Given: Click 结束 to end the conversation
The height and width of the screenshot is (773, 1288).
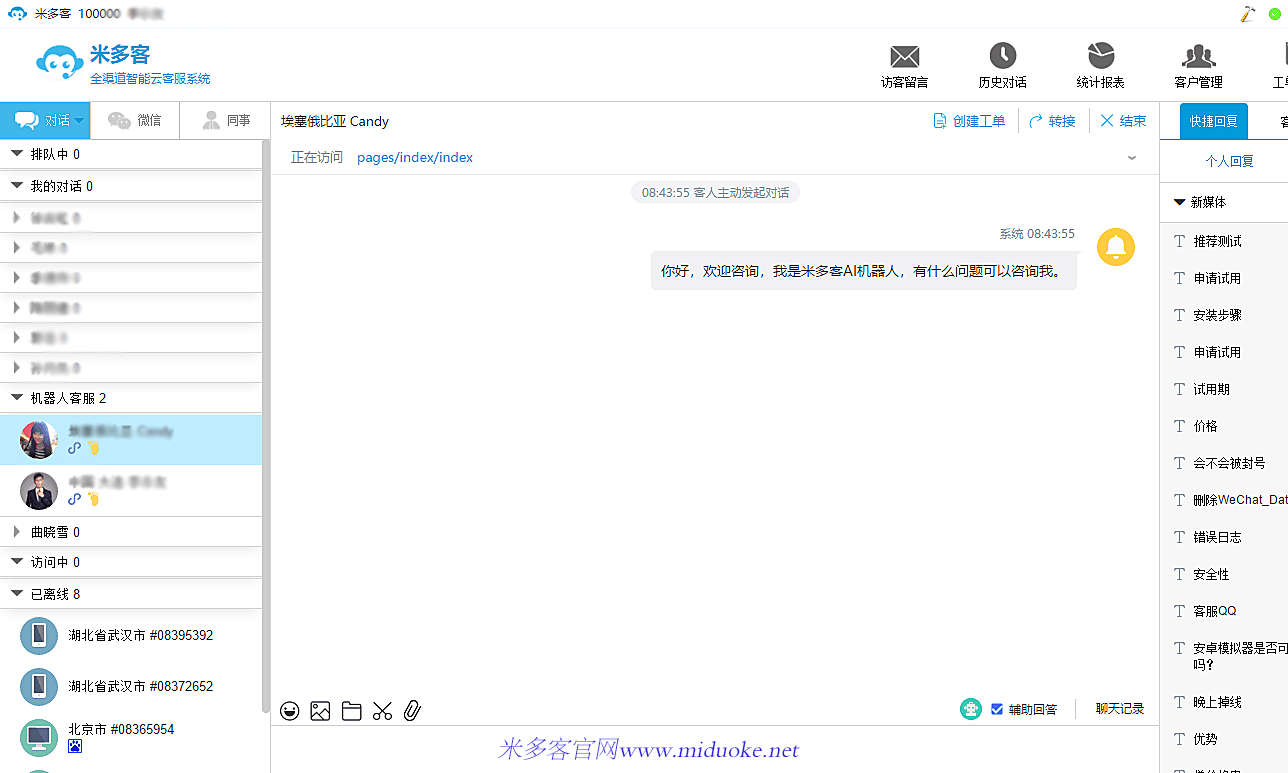Looking at the screenshot, I should (1123, 121).
